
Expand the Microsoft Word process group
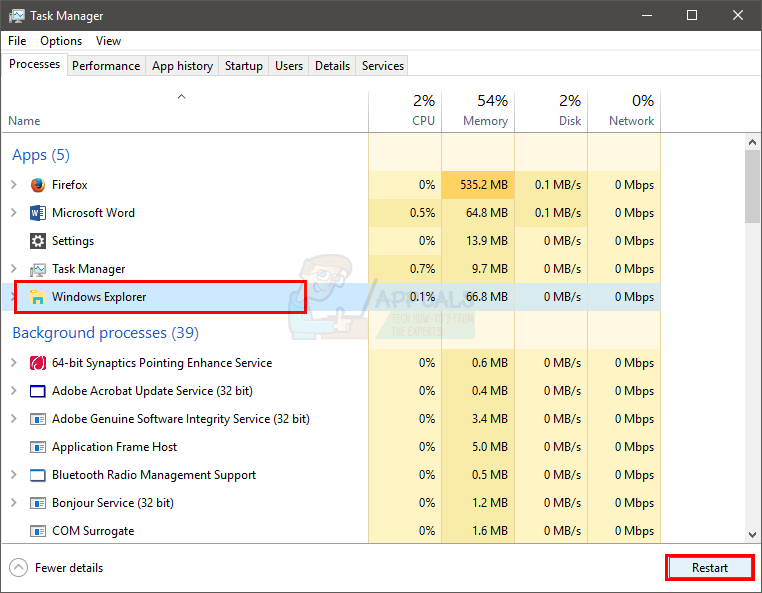(x=13, y=213)
